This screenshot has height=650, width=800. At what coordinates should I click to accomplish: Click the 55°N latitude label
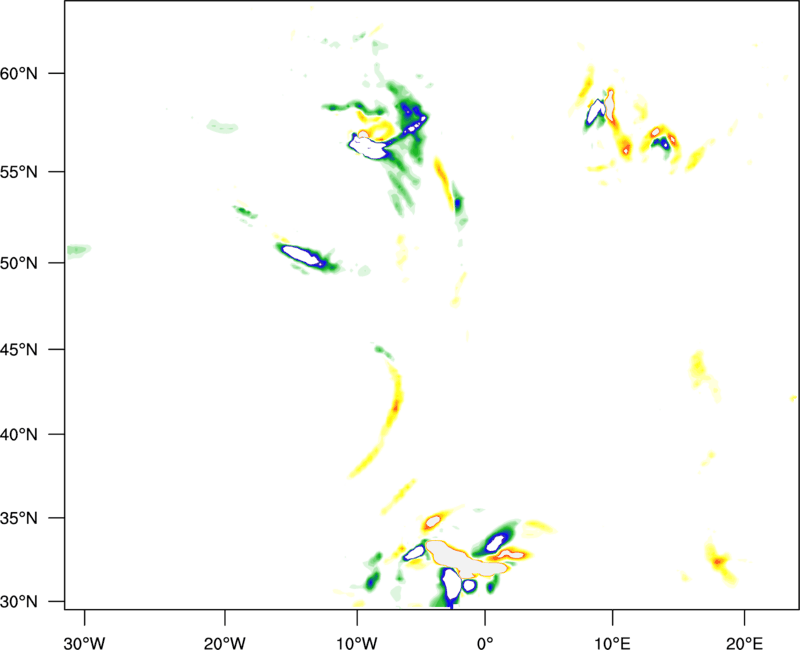pyautogui.click(x=19, y=172)
